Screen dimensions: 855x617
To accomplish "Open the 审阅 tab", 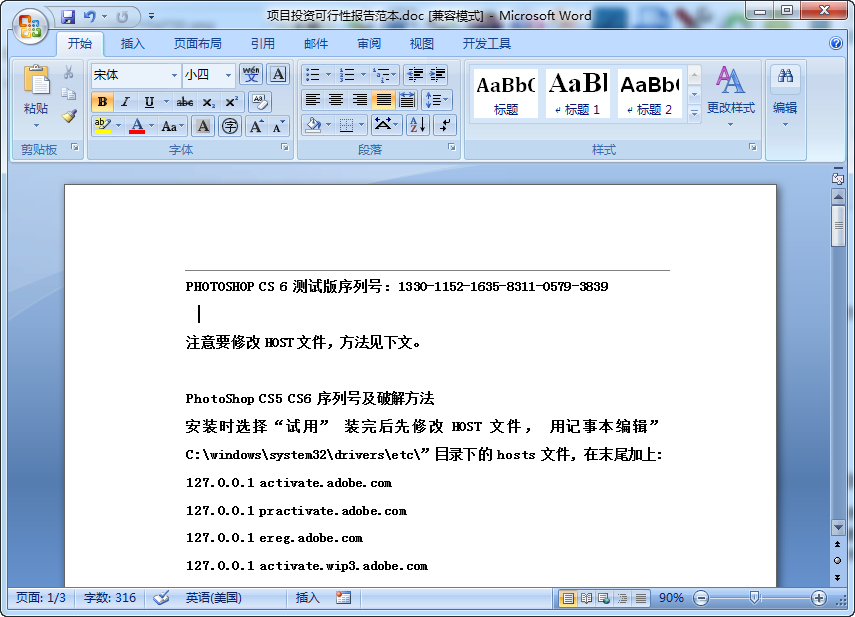I will pyautogui.click(x=369, y=44).
